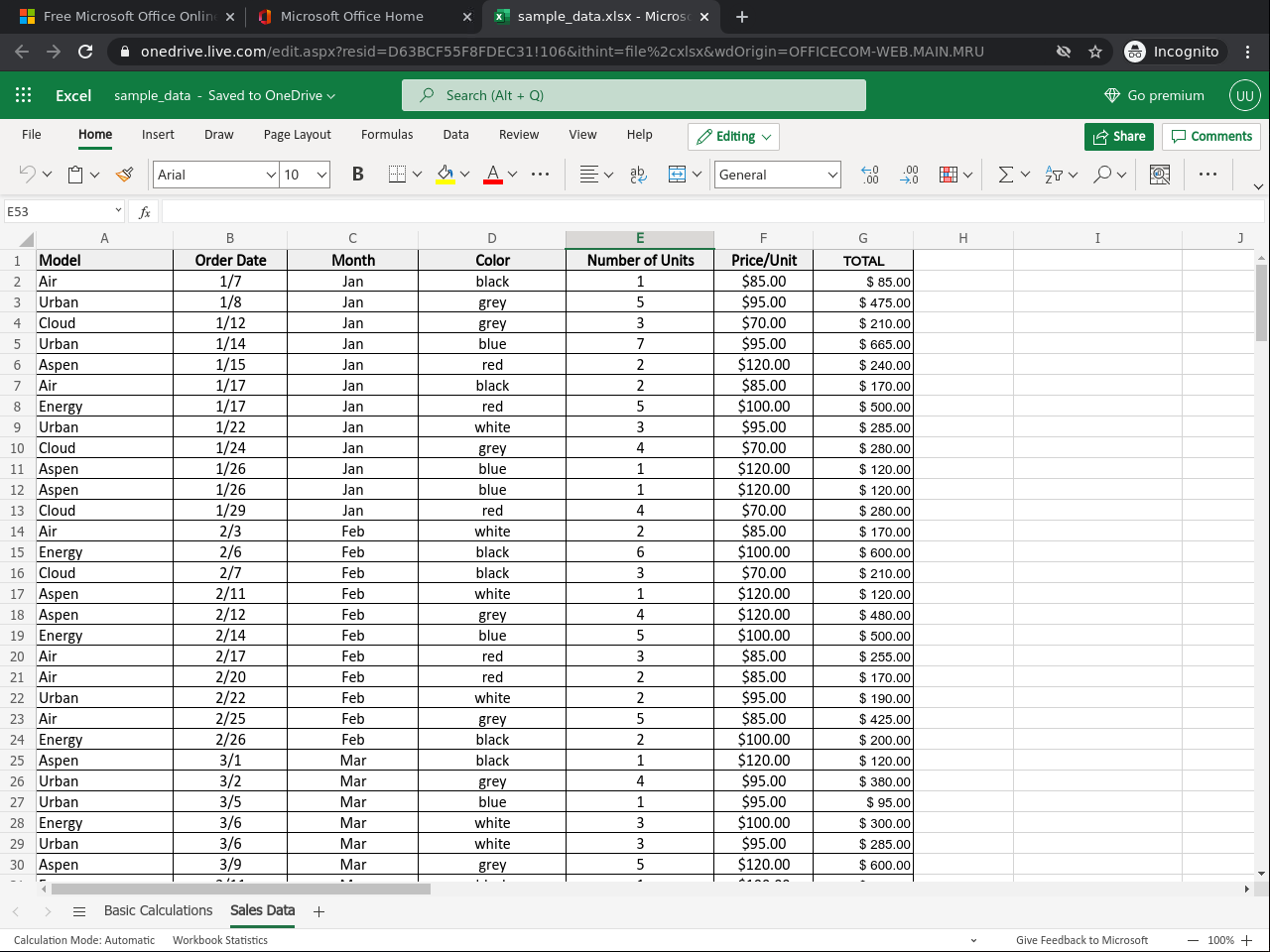Switch to the Formulas ribbon tab
1270x952 pixels.
(387, 135)
